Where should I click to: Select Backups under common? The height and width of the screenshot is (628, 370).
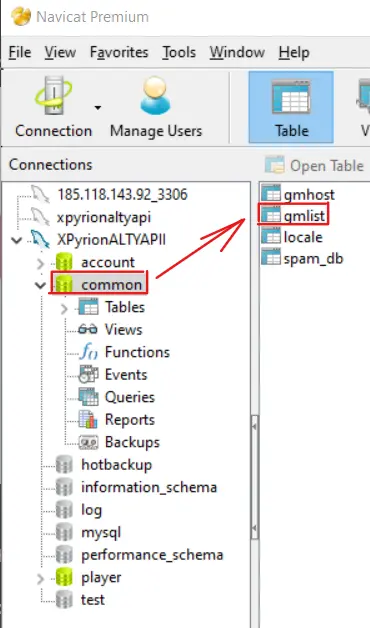132,442
